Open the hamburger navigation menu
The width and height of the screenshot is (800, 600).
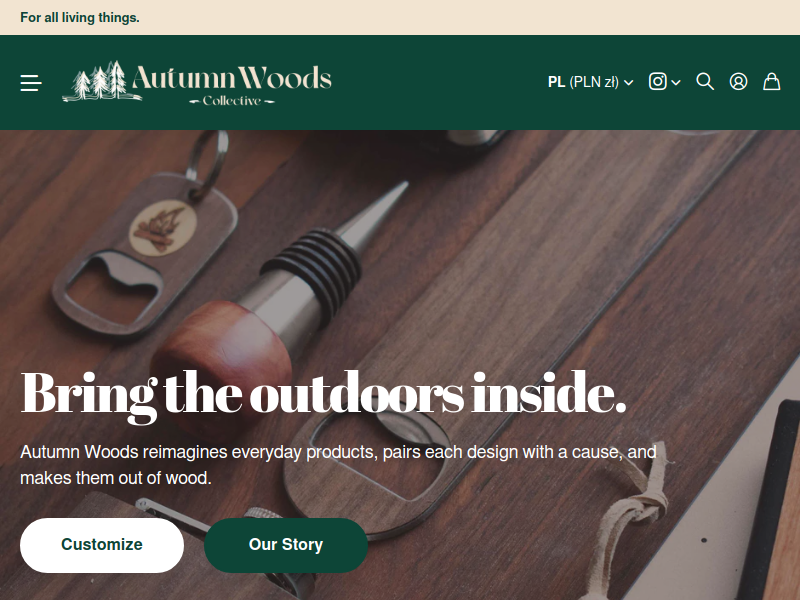(x=31, y=83)
